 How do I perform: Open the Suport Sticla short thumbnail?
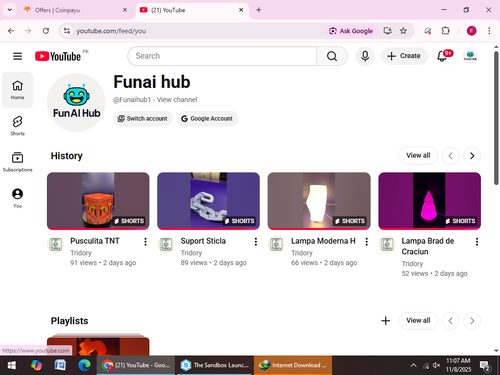[x=208, y=201]
